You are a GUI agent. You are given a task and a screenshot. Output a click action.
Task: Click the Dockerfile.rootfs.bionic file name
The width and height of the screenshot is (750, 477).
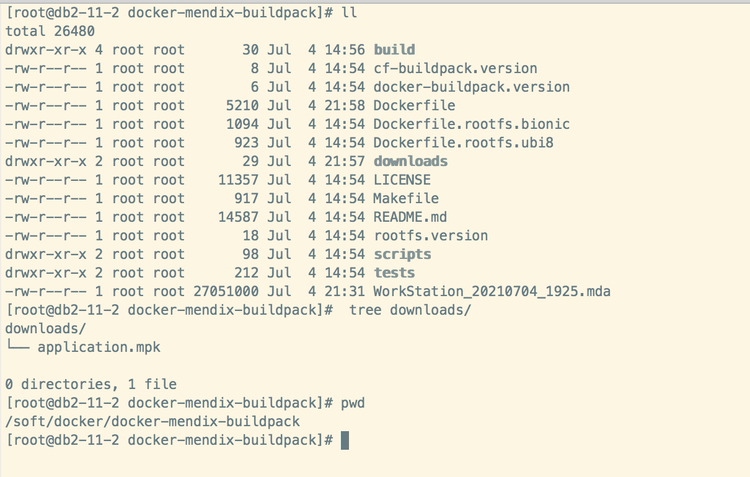471,124
